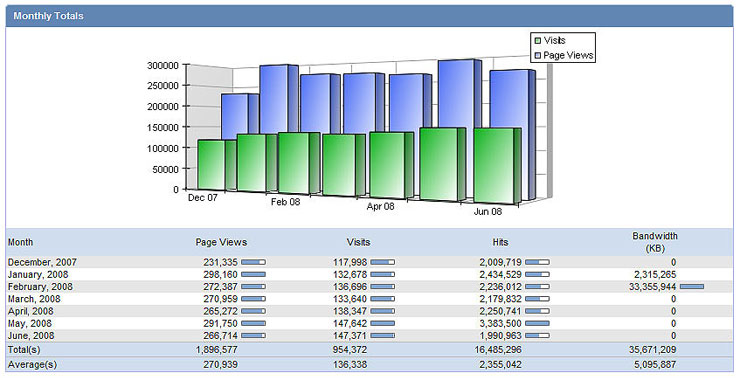Select the March, 2008 row label
Viewport: 740px width, 380px height.
(34, 299)
